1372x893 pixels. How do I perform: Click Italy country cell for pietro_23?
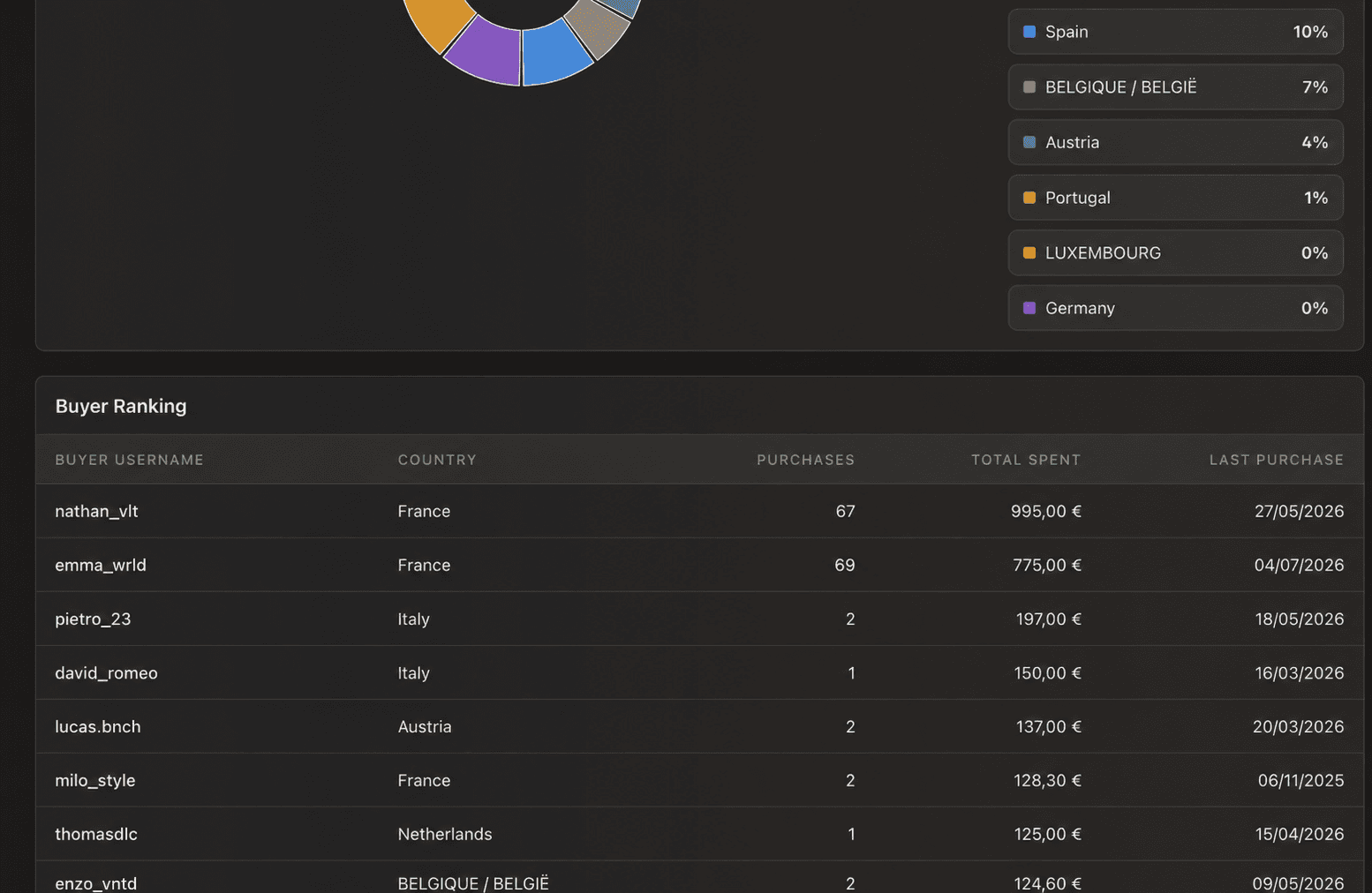pyautogui.click(x=413, y=619)
